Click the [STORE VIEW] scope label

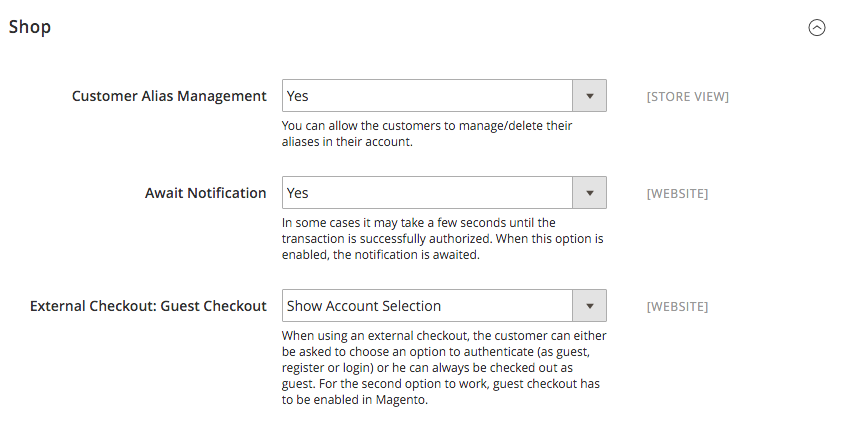click(x=687, y=97)
